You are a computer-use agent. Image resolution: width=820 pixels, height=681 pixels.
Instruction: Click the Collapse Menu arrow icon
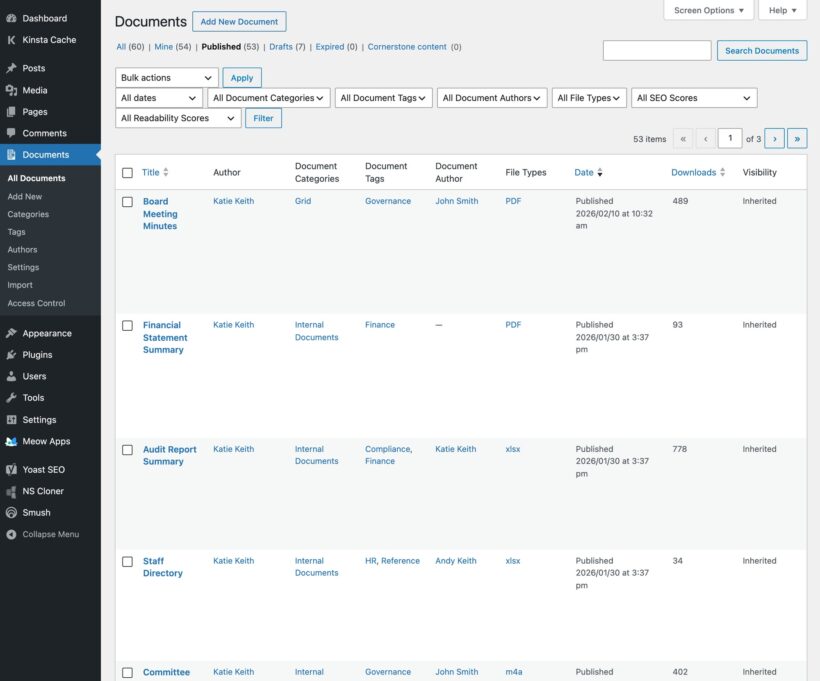(x=11, y=534)
